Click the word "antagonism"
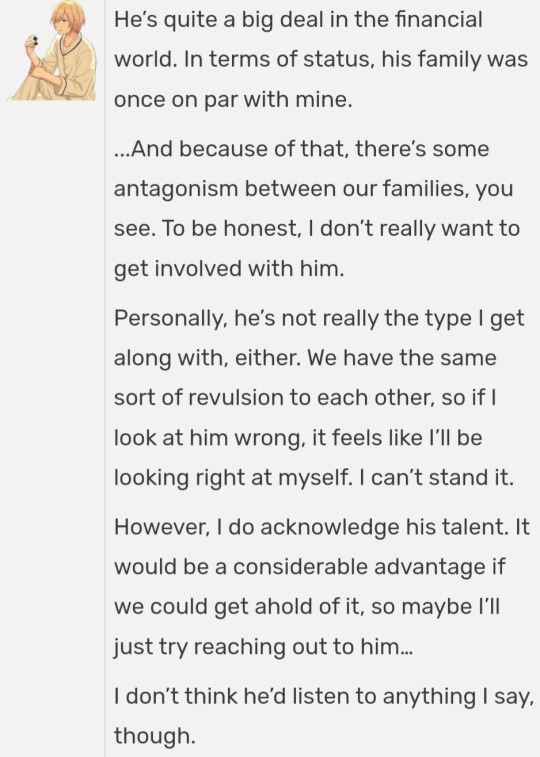540x757 pixels. point(176,189)
